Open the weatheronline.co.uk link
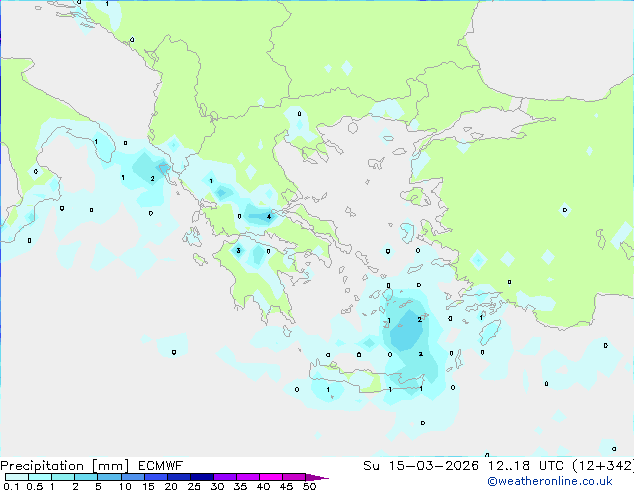 click(x=550, y=481)
